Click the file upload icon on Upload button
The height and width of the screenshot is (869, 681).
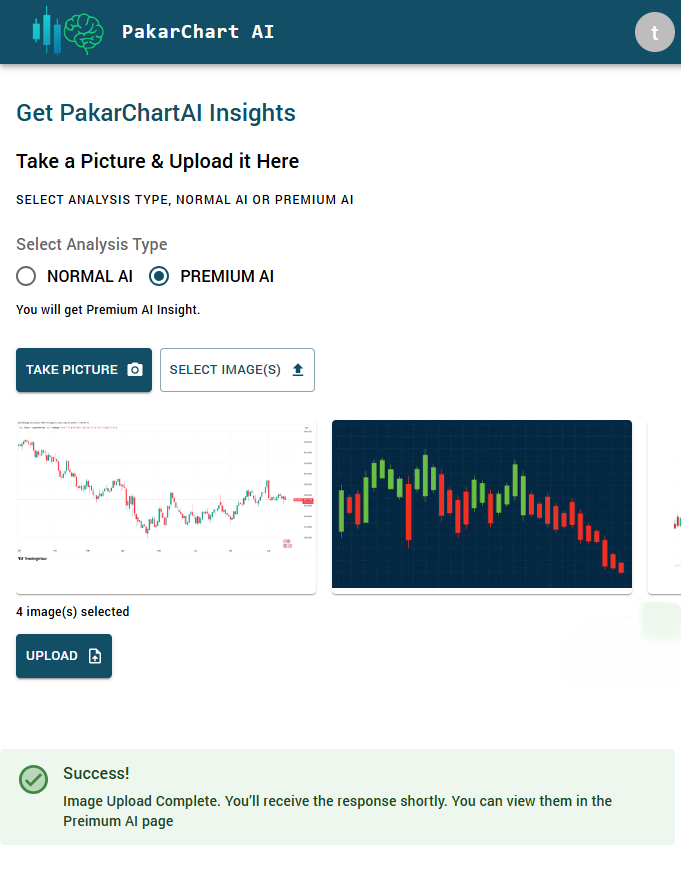click(x=95, y=656)
